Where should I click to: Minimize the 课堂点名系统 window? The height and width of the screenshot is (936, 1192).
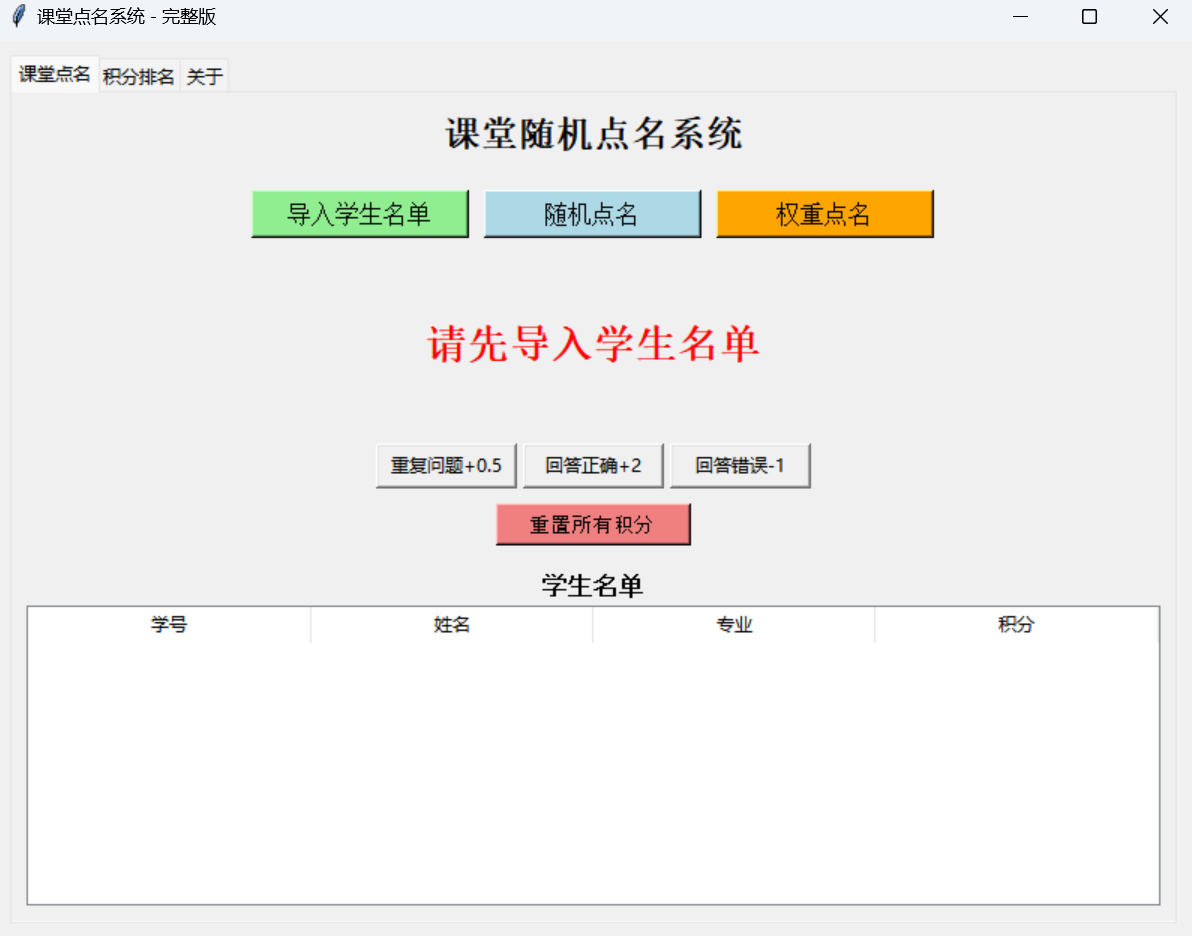[1020, 17]
